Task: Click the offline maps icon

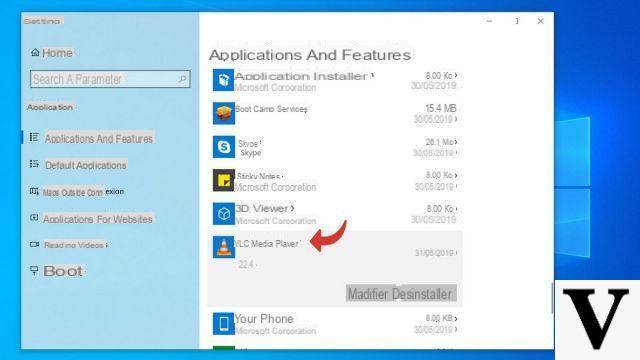Action: tap(34, 191)
